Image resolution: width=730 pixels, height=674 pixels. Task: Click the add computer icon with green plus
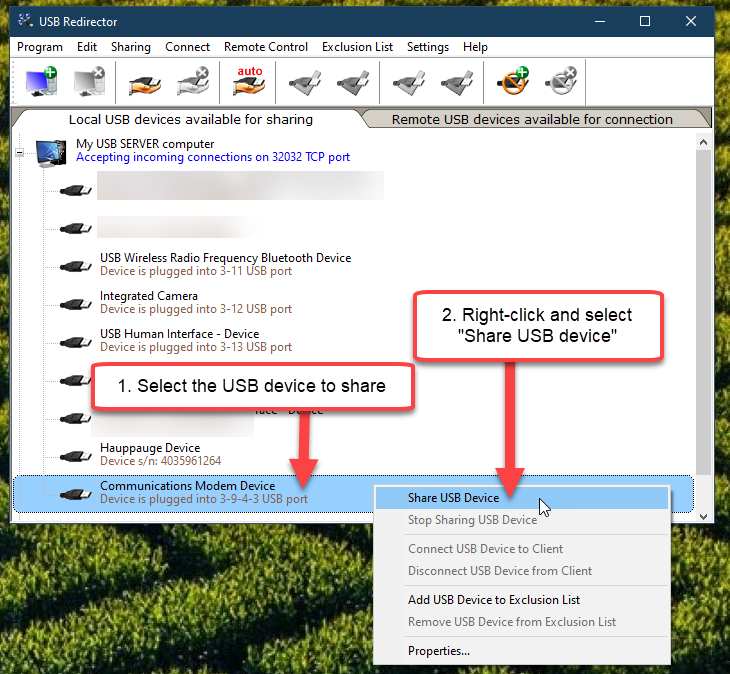click(x=42, y=82)
